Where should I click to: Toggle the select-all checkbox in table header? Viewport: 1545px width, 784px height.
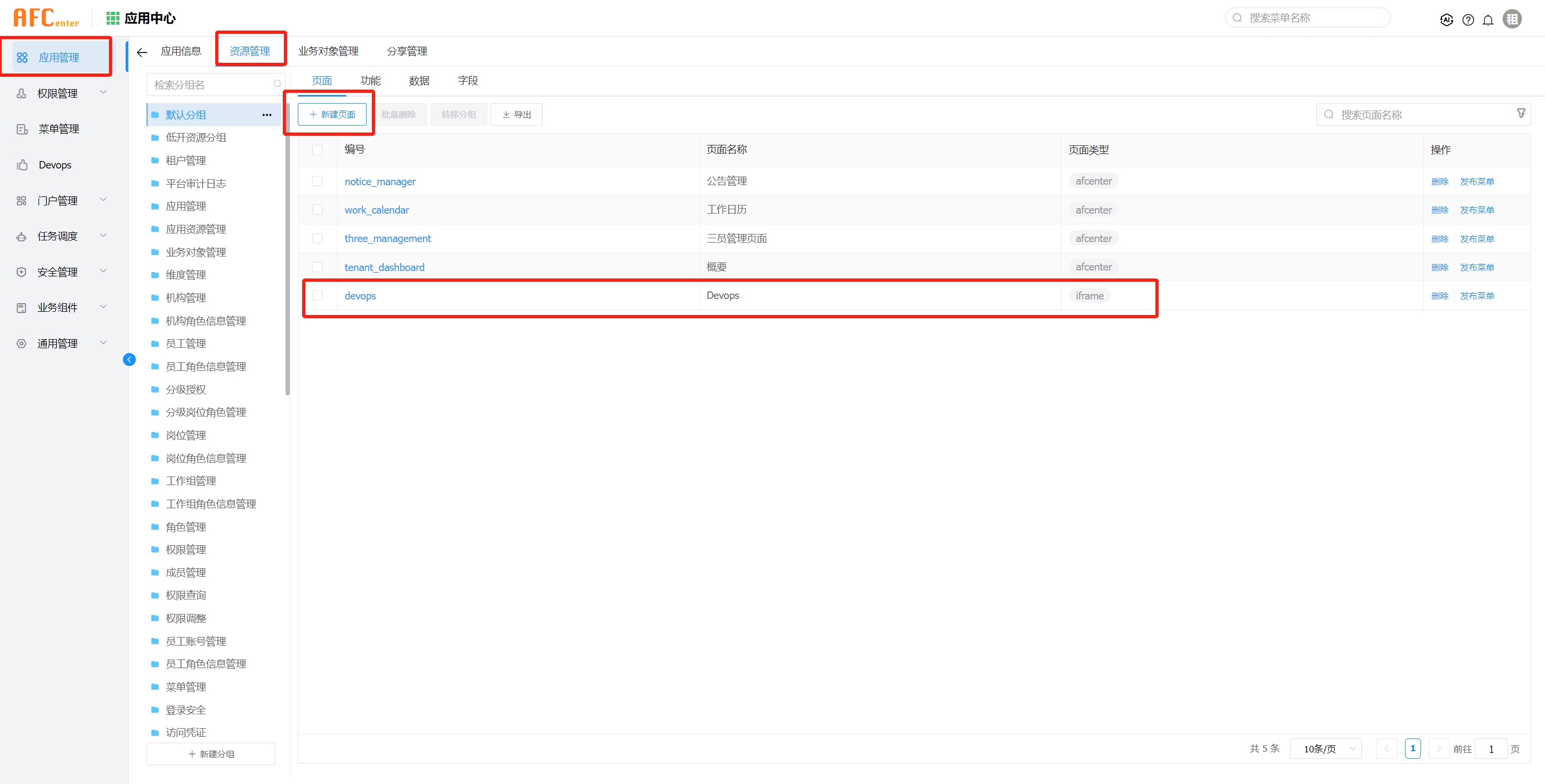click(317, 149)
